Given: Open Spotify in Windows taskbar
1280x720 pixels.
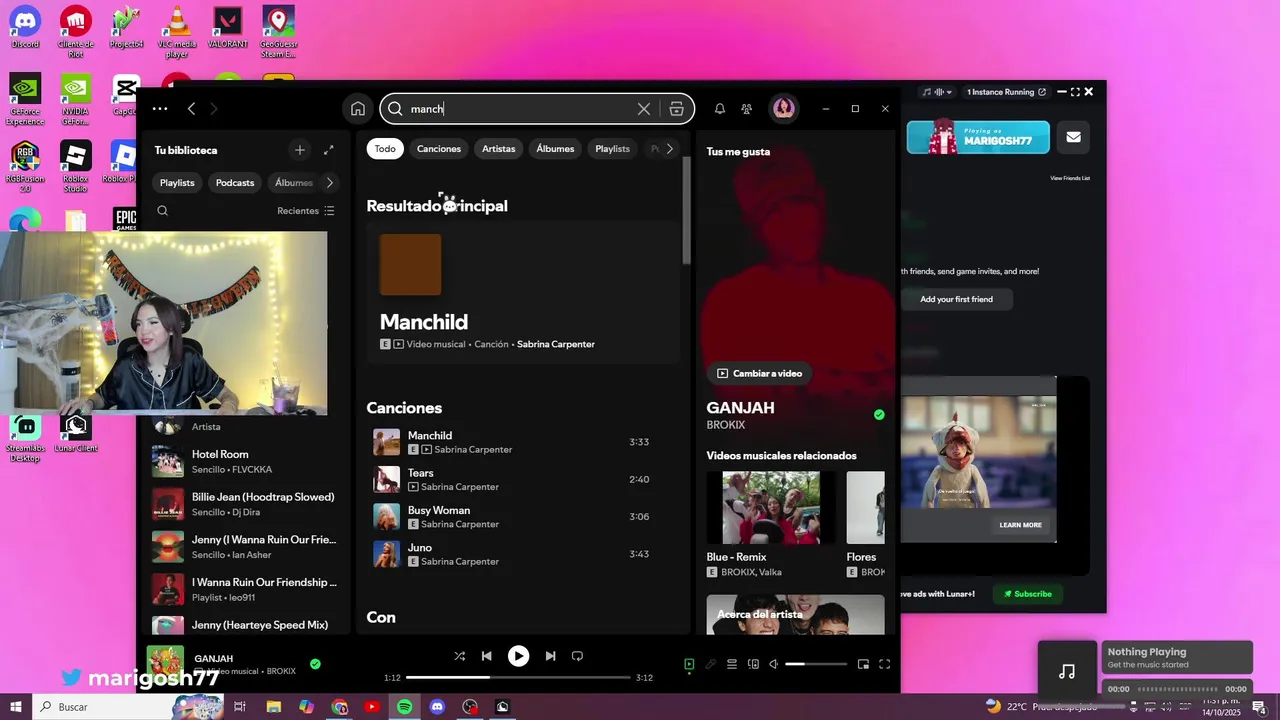Looking at the screenshot, I should tap(405, 707).
